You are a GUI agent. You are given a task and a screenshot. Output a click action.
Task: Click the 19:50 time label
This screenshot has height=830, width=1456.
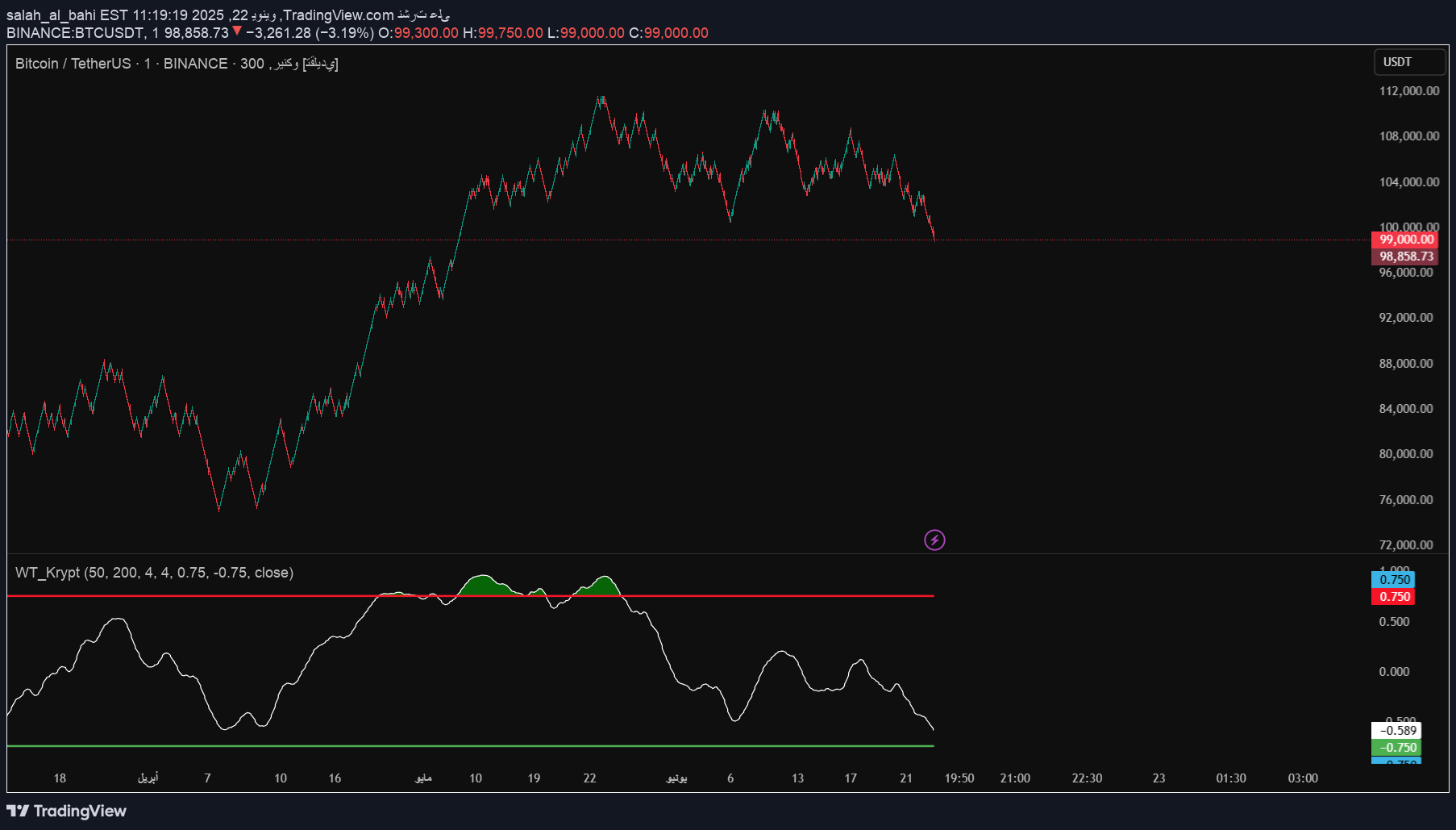pyautogui.click(x=959, y=778)
